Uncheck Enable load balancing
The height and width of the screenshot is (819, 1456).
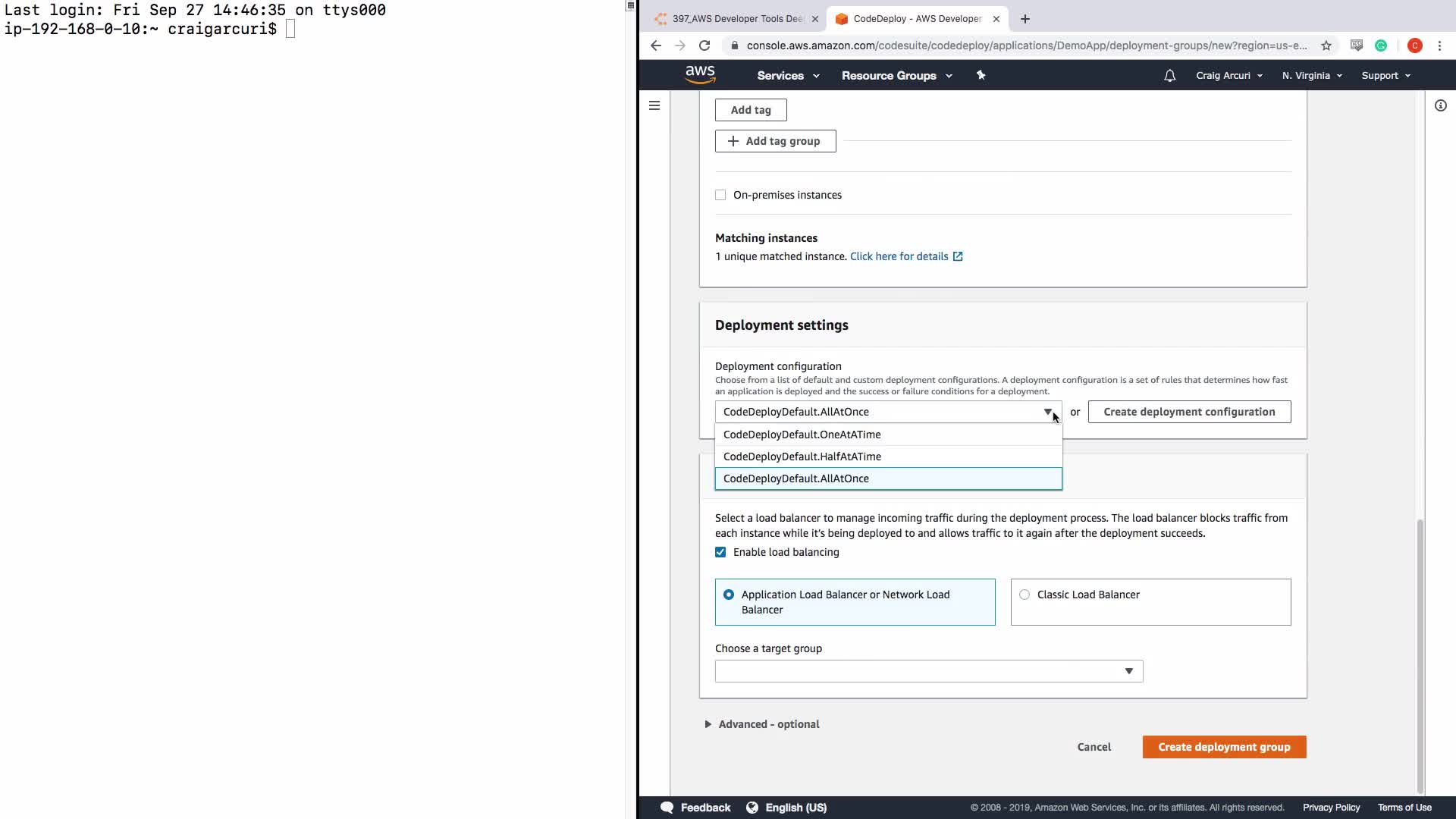[720, 552]
